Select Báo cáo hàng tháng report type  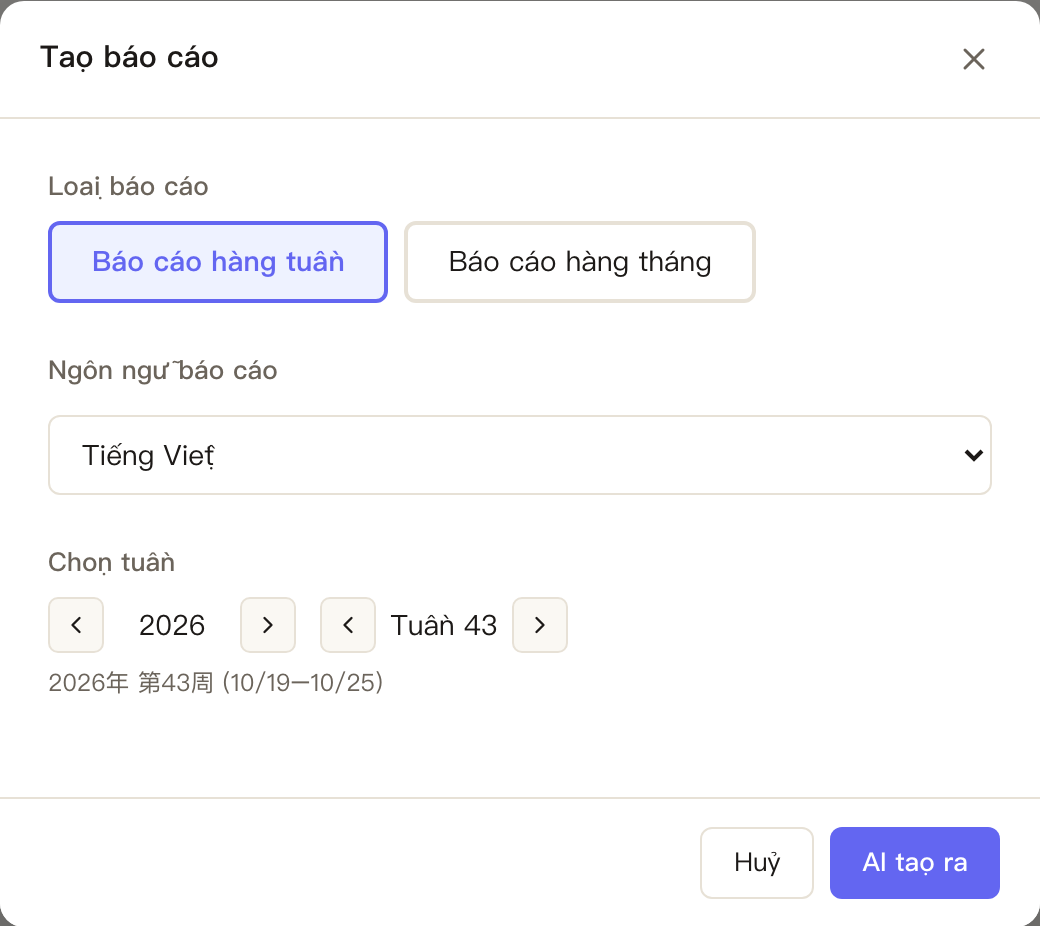point(580,262)
